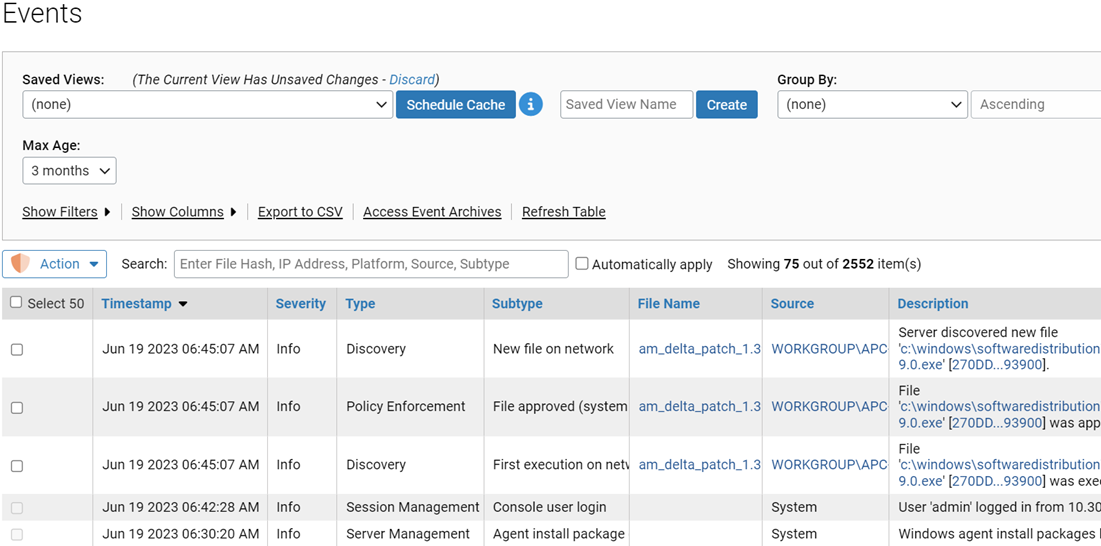Open the Saved Views dropdown
This screenshot has height=546, width=1101.
tap(207, 104)
